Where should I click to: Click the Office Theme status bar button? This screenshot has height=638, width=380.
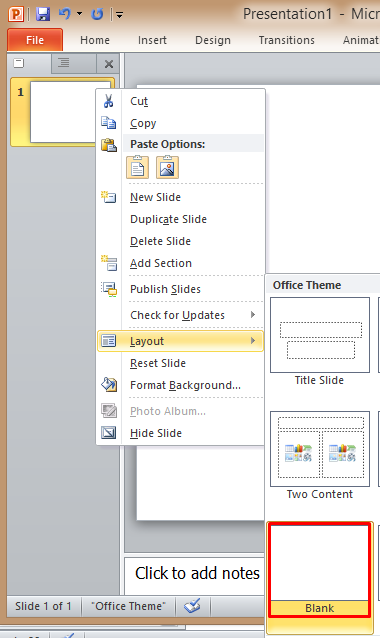click(x=129, y=606)
